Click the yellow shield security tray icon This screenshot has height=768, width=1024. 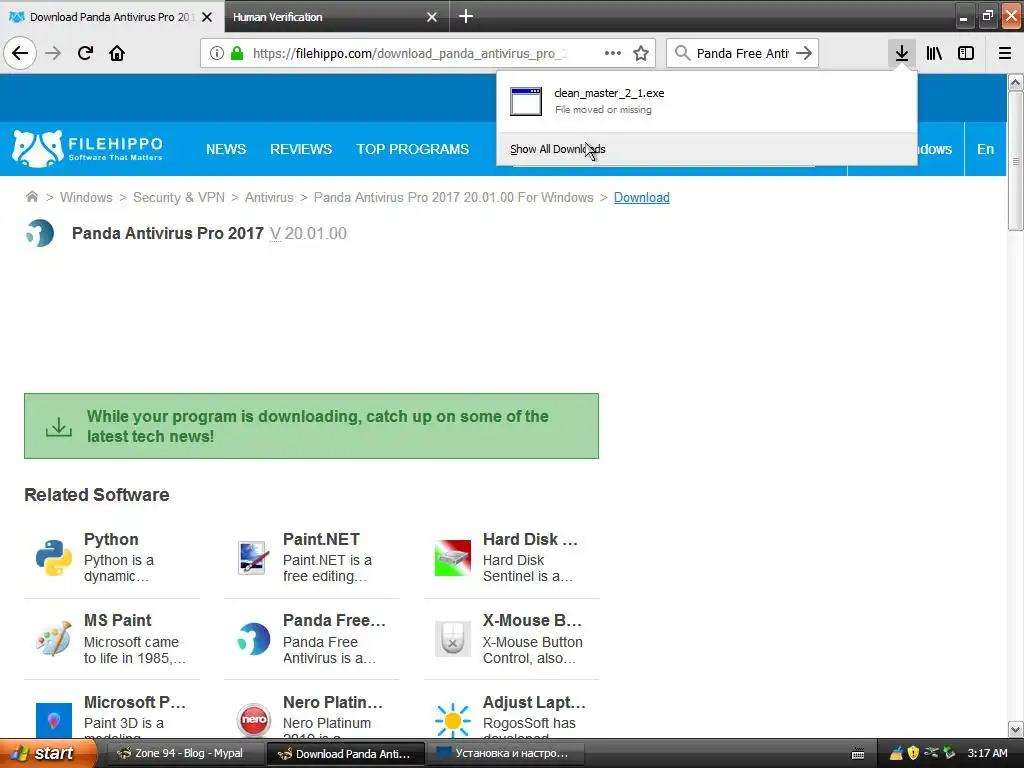913,753
